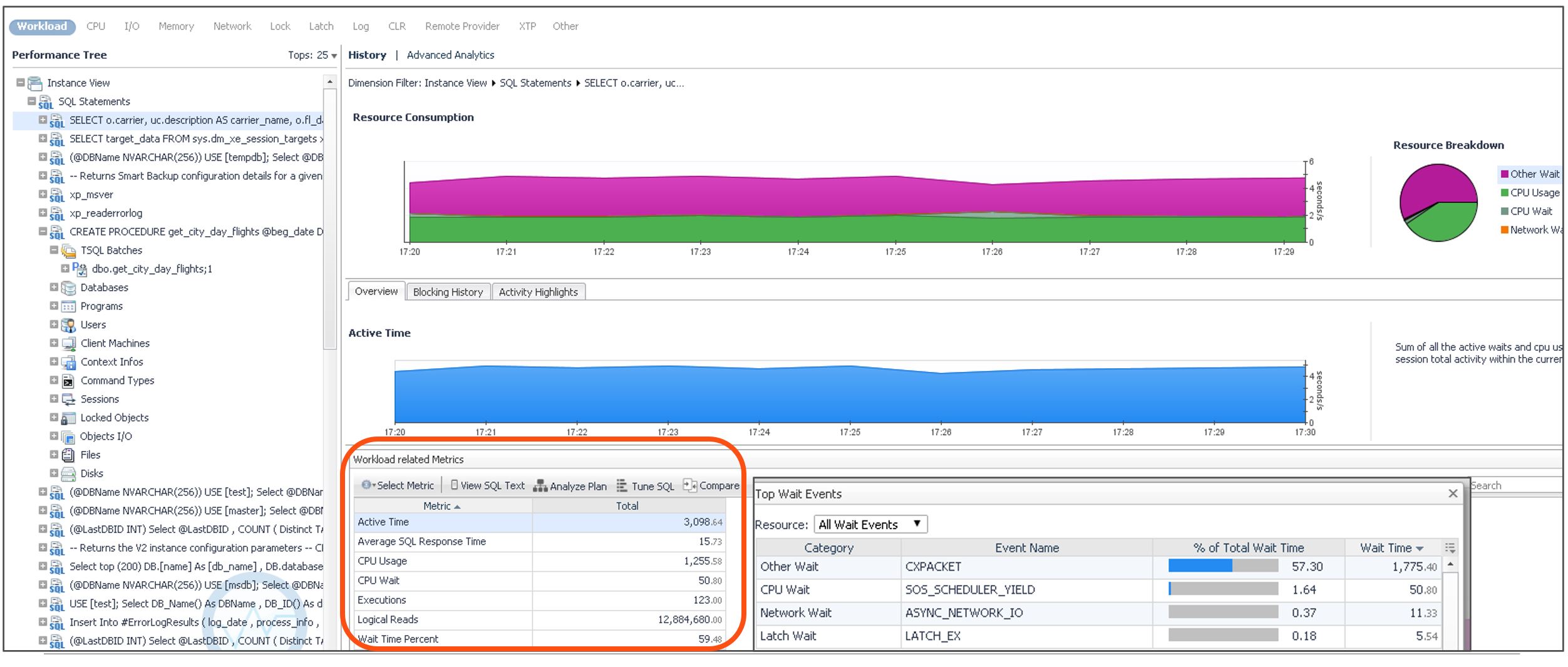Click the Objects I/O icon
The height and width of the screenshot is (667, 1568).
[x=68, y=437]
